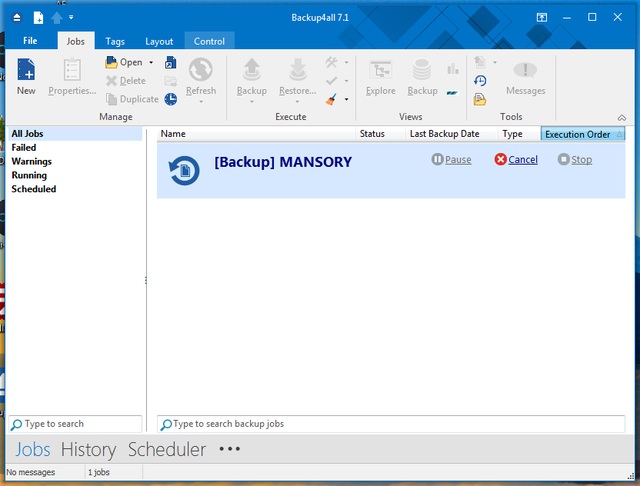Screen dimensions: 640x486
Task: Click the Refresh icon in the ribbon
Action: (200, 70)
